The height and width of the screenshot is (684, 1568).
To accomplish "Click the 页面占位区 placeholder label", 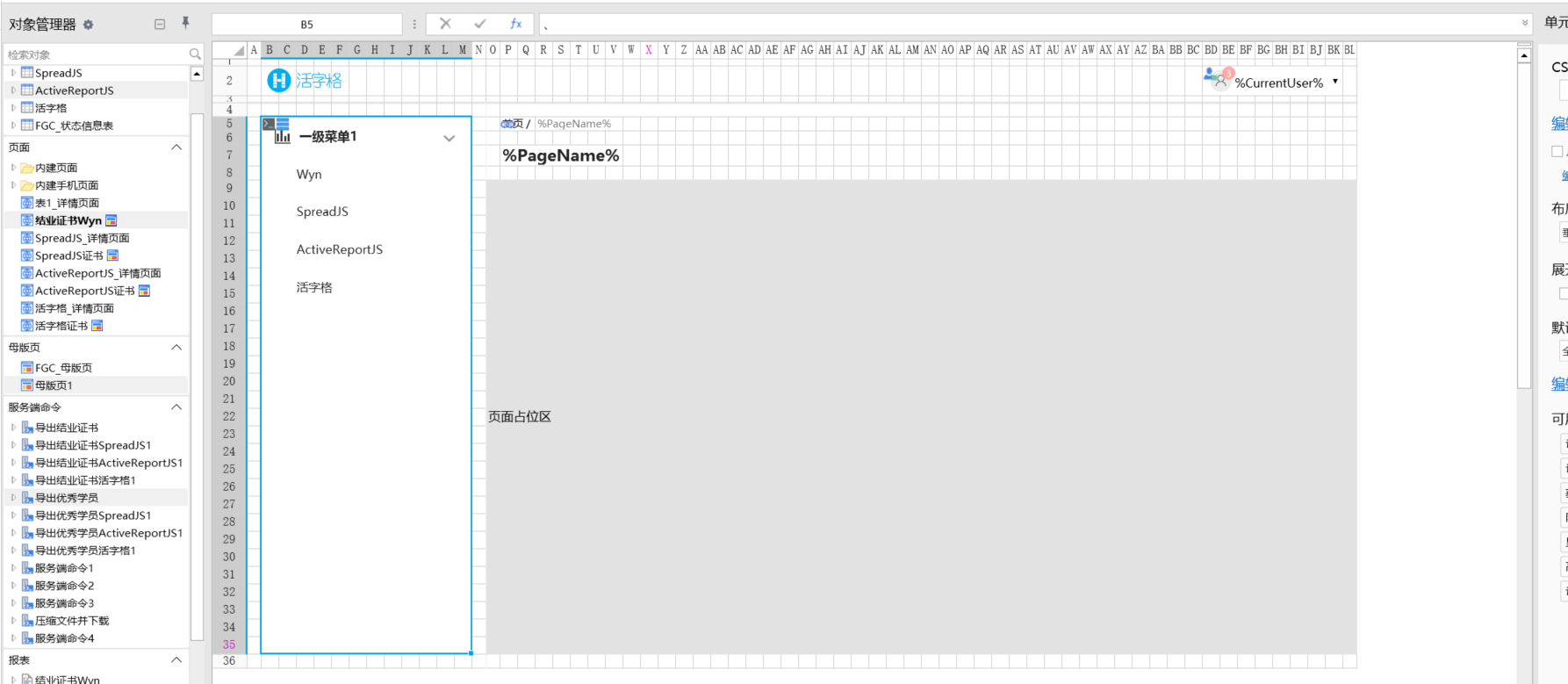I will 520,417.
